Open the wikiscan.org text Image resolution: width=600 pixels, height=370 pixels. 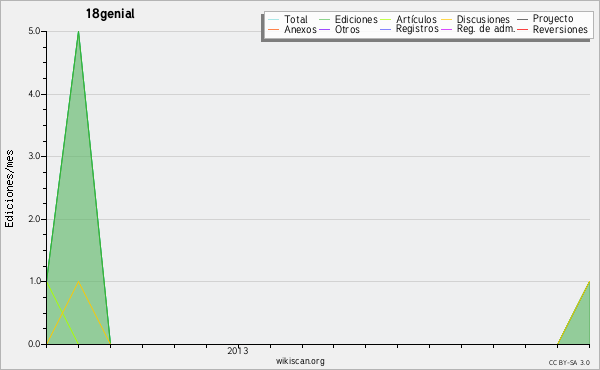pyautogui.click(x=300, y=361)
